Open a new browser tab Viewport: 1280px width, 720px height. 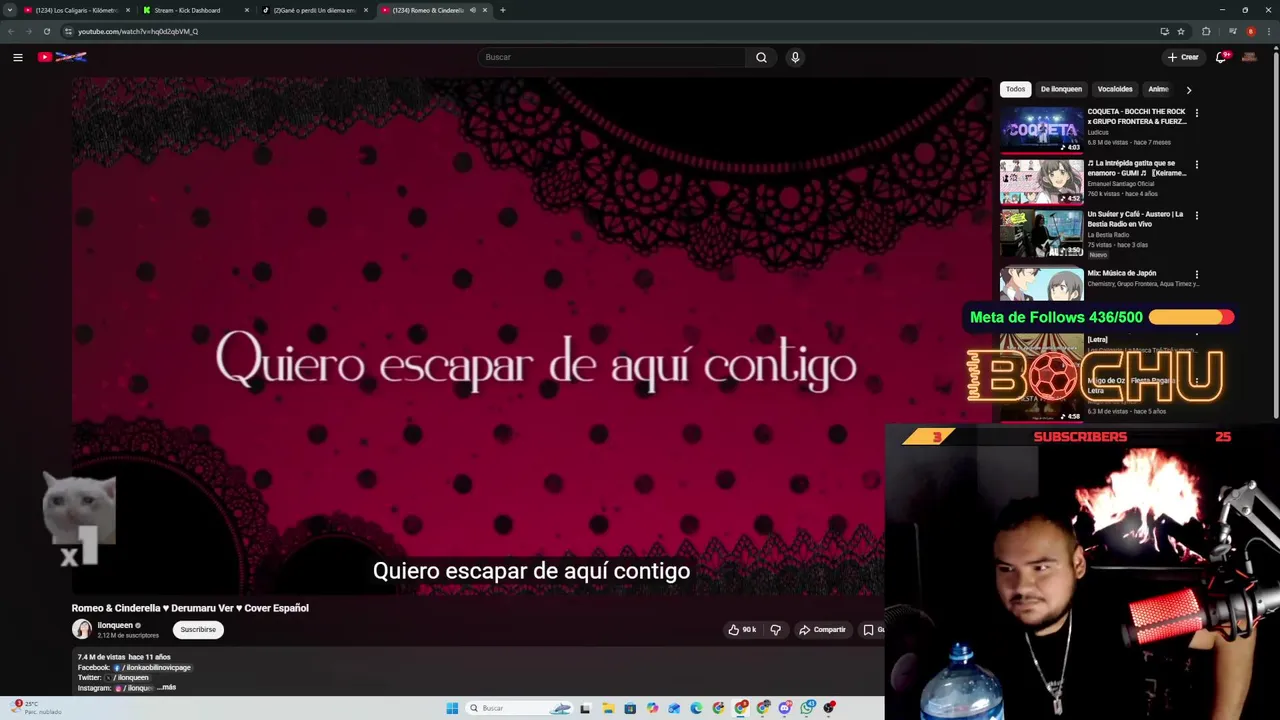[503, 10]
